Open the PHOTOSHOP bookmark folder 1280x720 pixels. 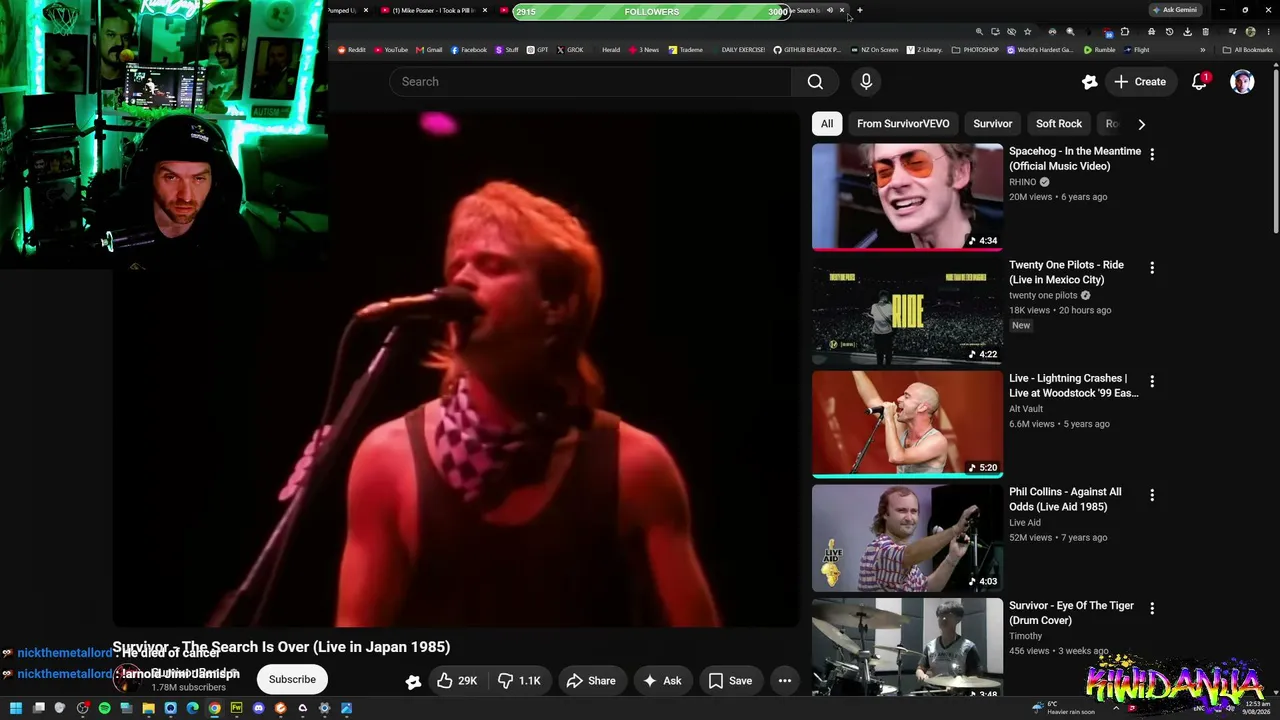975,50
